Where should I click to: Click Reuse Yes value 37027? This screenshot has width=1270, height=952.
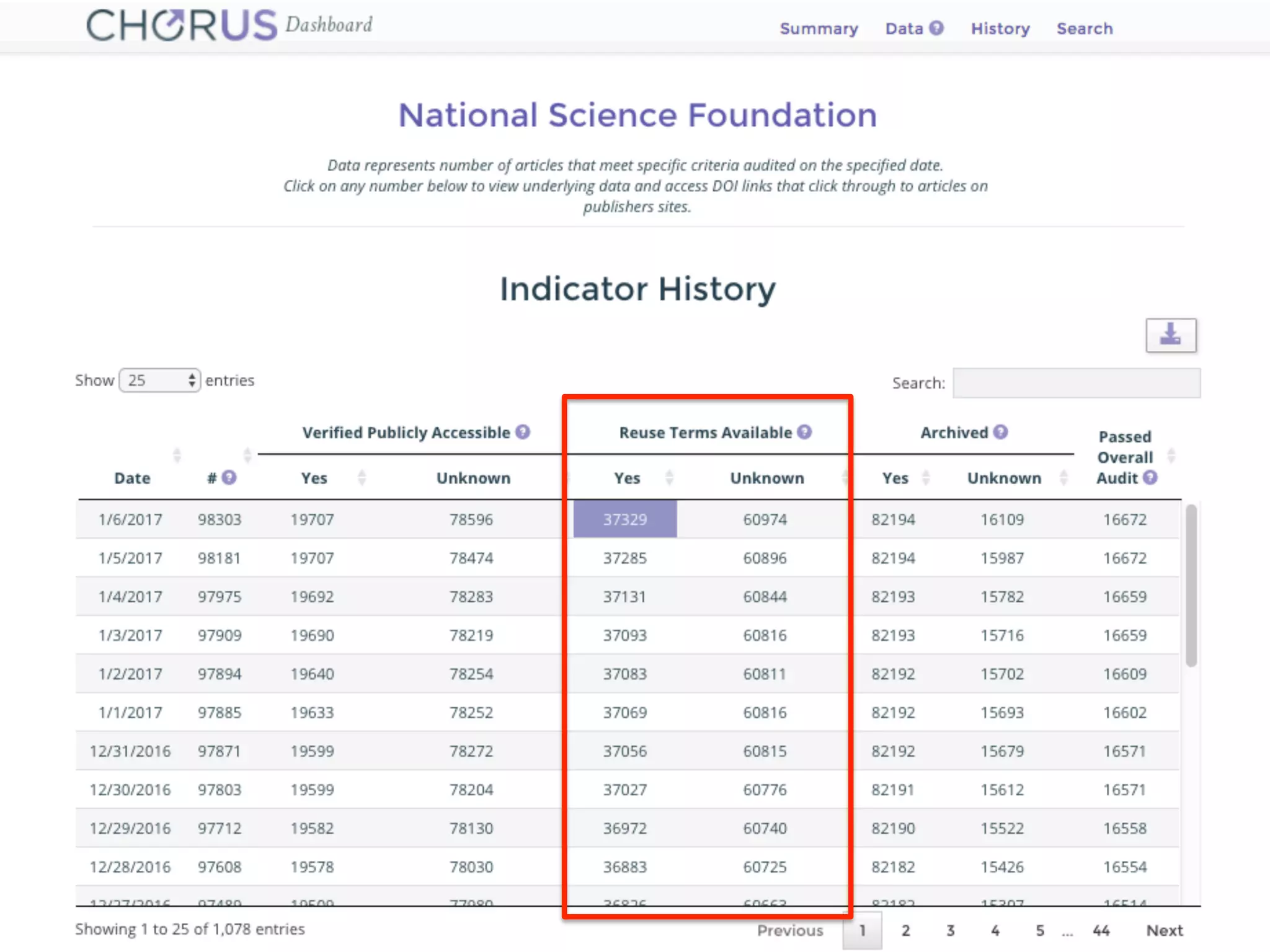[625, 790]
